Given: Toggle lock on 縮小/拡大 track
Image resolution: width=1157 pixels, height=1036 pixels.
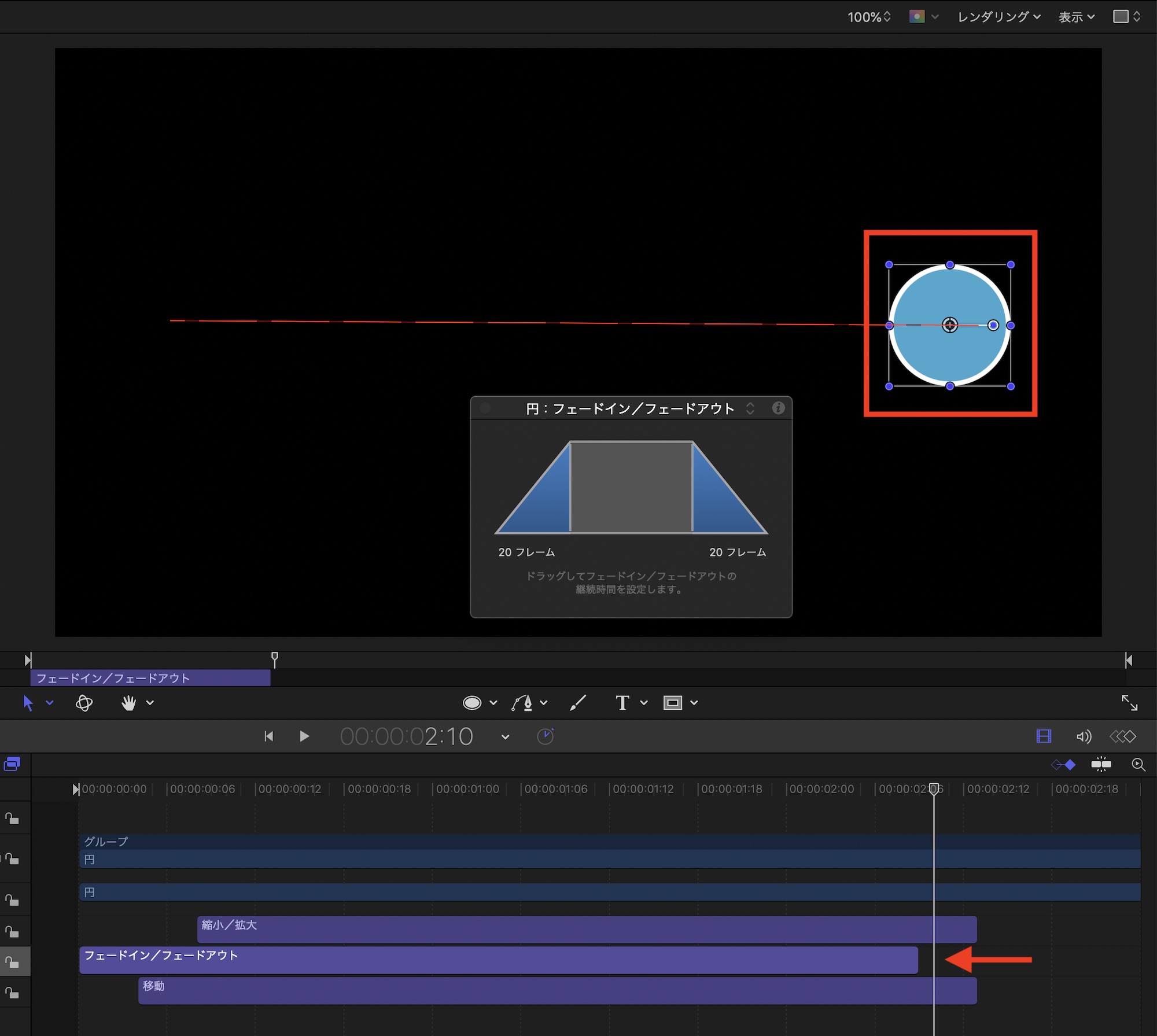Looking at the screenshot, I should pos(12,932).
